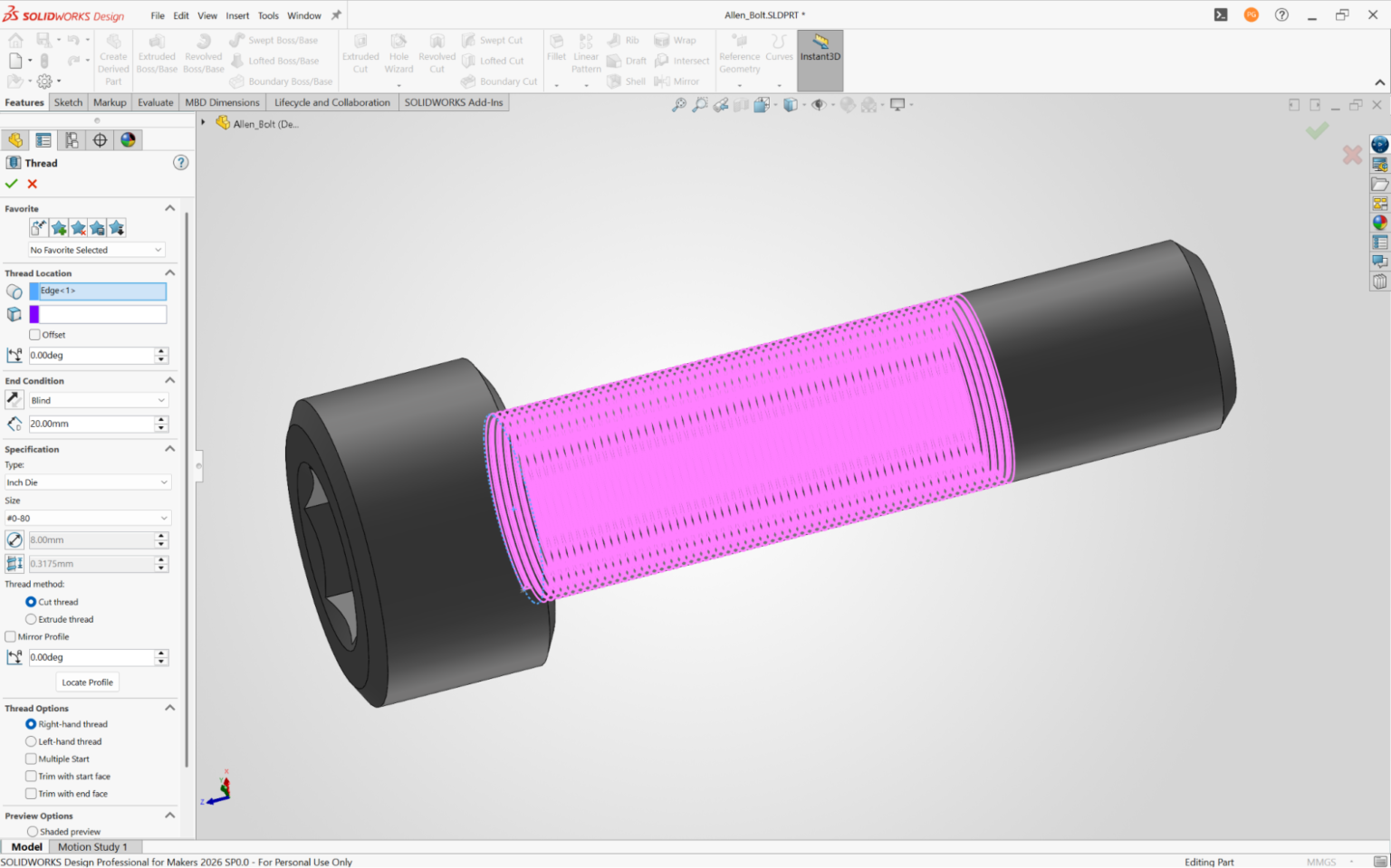This screenshot has height=868, width=1391.
Task: Switch to the Sketch tab
Action: pyautogui.click(x=68, y=102)
